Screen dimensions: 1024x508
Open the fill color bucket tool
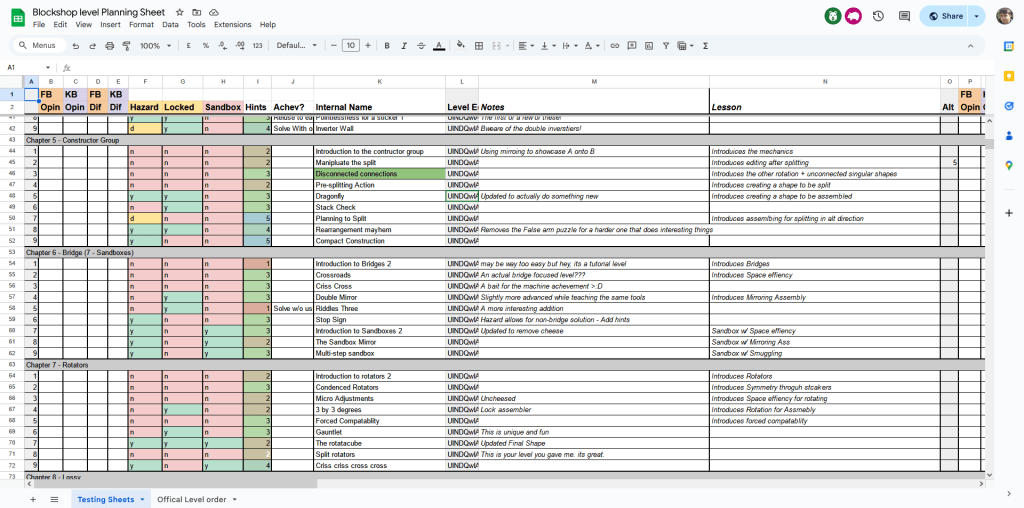pos(461,46)
